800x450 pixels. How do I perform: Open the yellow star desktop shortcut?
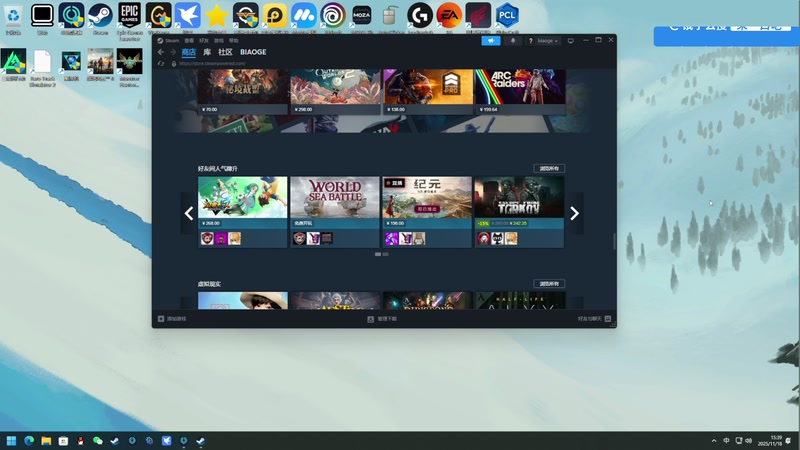coord(217,19)
